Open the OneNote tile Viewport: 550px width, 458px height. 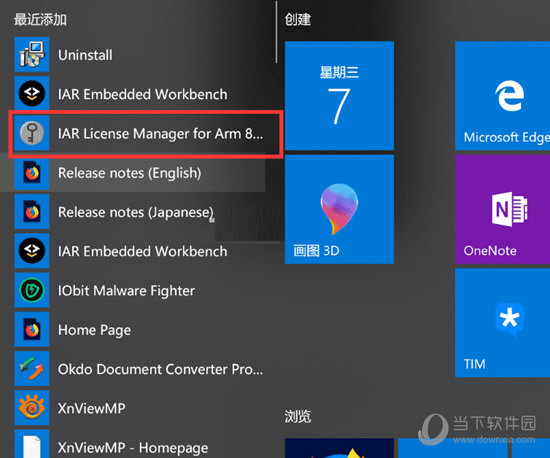click(x=502, y=209)
